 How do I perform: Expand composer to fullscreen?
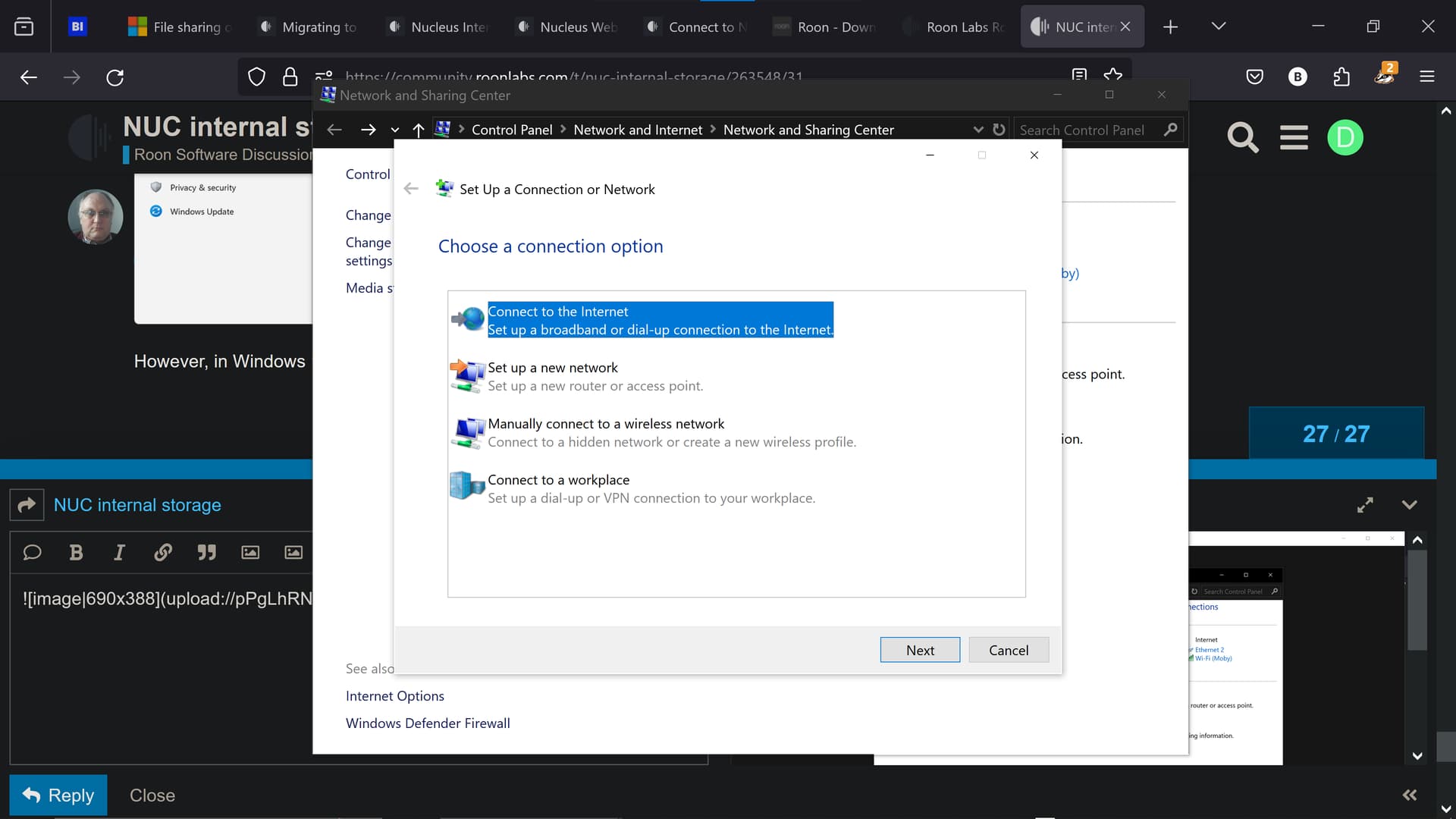[1365, 505]
